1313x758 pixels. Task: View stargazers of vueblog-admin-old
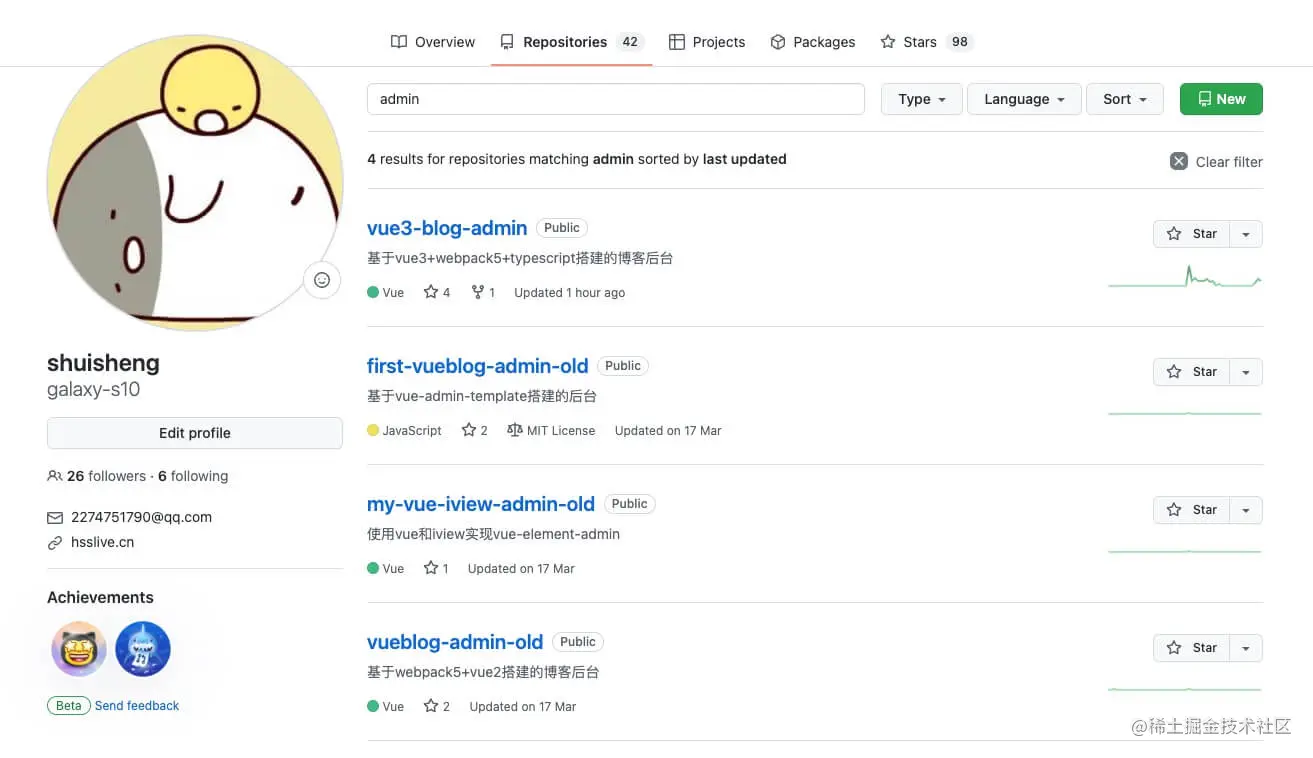click(x=437, y=707)
